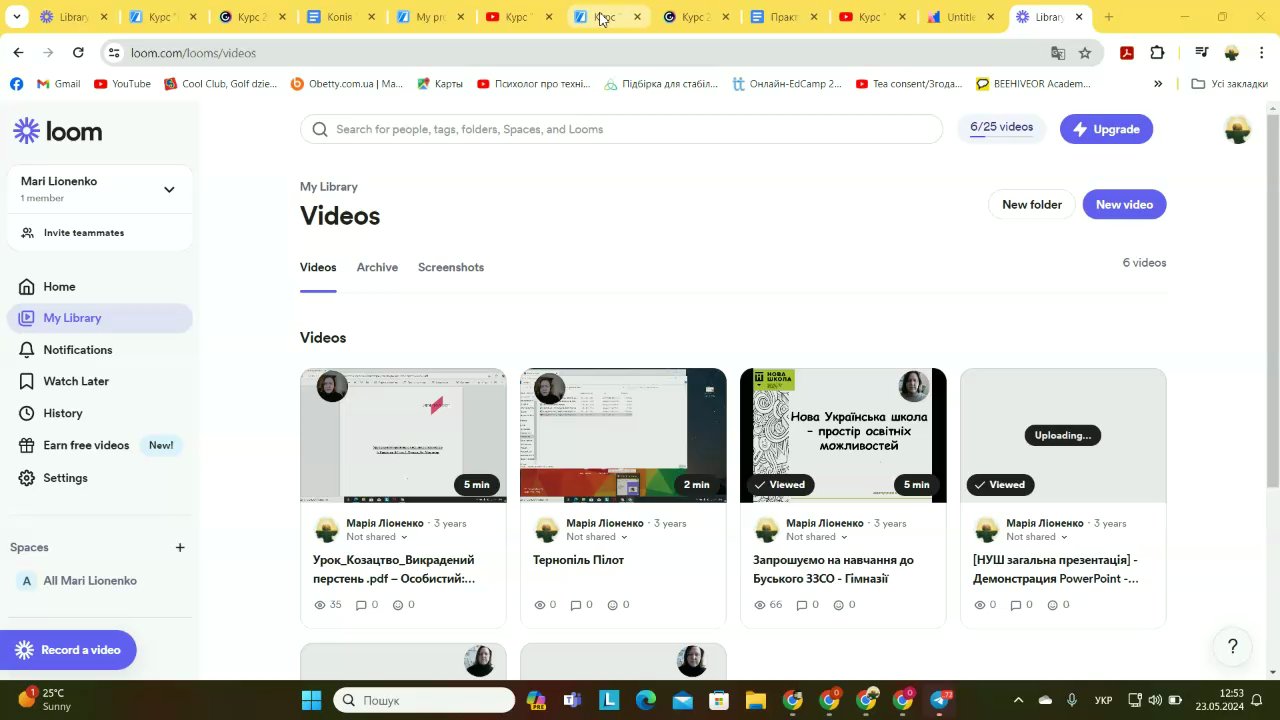Expand the Mari Lionenko workspace dropdown
1280x720 pixels.
click(x=169, y=189)
